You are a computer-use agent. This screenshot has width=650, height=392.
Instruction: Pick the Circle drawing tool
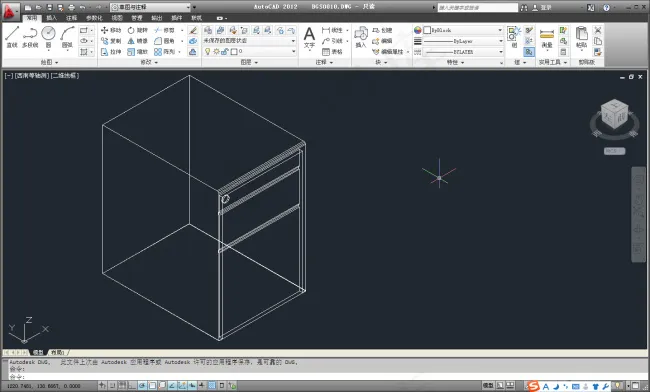[x=49, y=36]
